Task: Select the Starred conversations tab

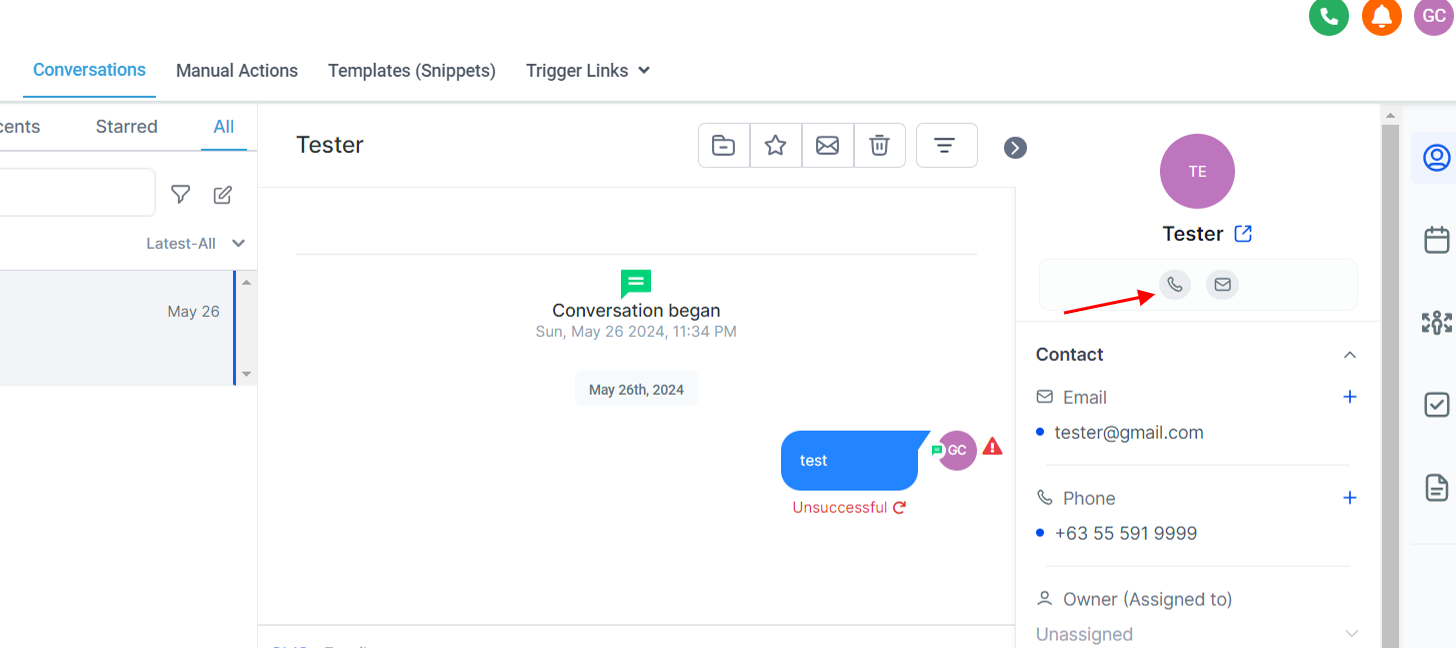Action: [126, 127]
